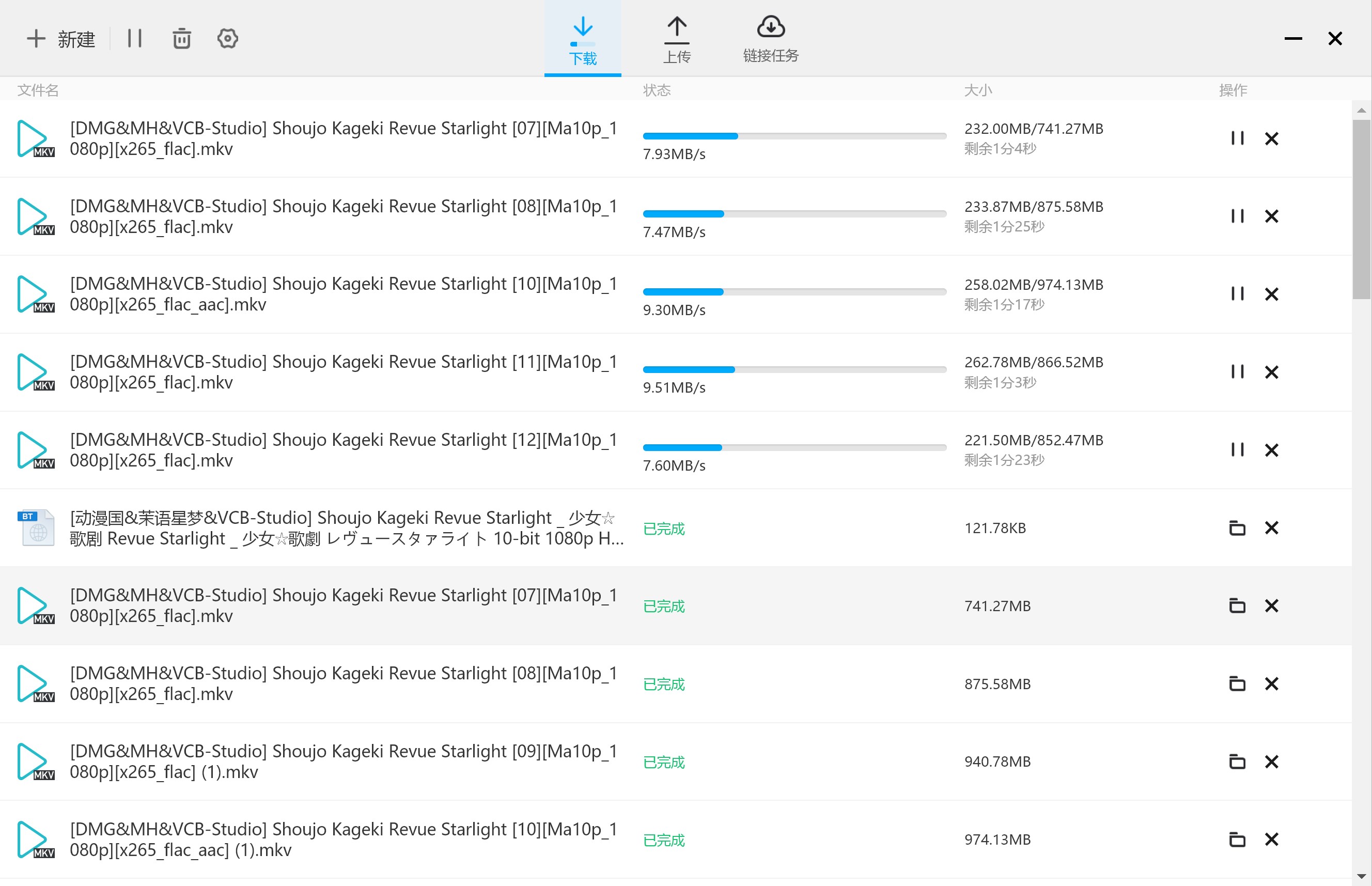
Task: Click the BT torrent file icon
Action: tap(36, 527)
